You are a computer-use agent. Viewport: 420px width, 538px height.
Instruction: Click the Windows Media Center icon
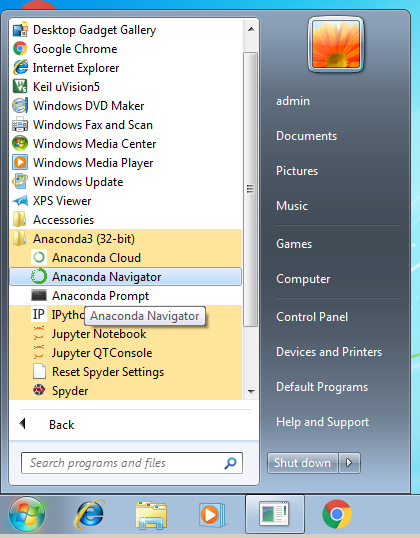tap(20, 143)
